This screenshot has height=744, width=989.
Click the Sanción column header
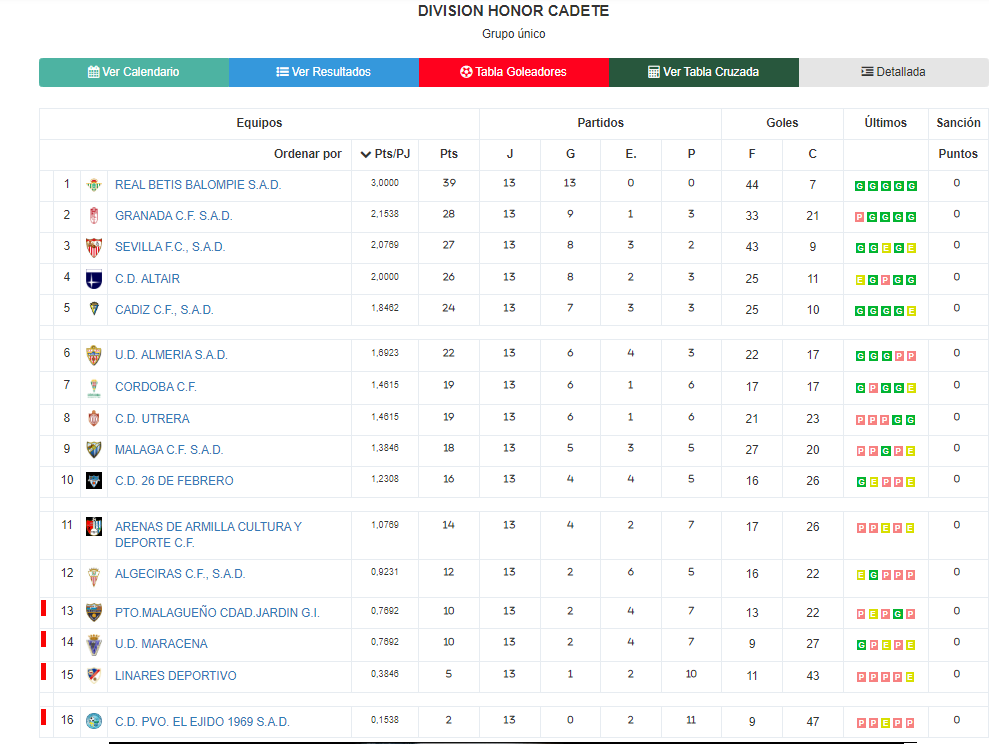pos(958,123)
